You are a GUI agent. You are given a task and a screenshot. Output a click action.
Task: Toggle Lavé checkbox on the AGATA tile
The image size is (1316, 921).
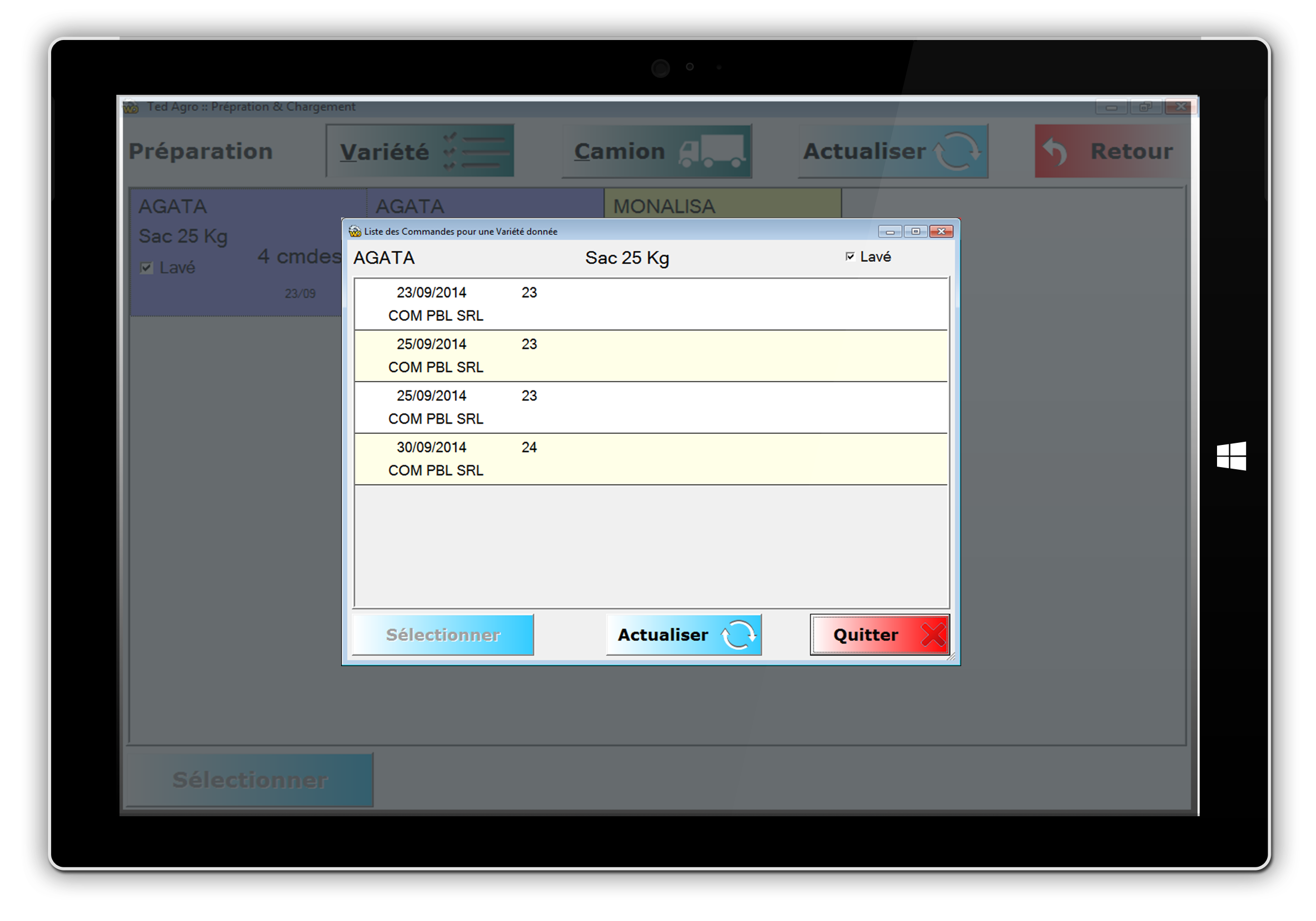pyautogui.click(x=147, y=268)
